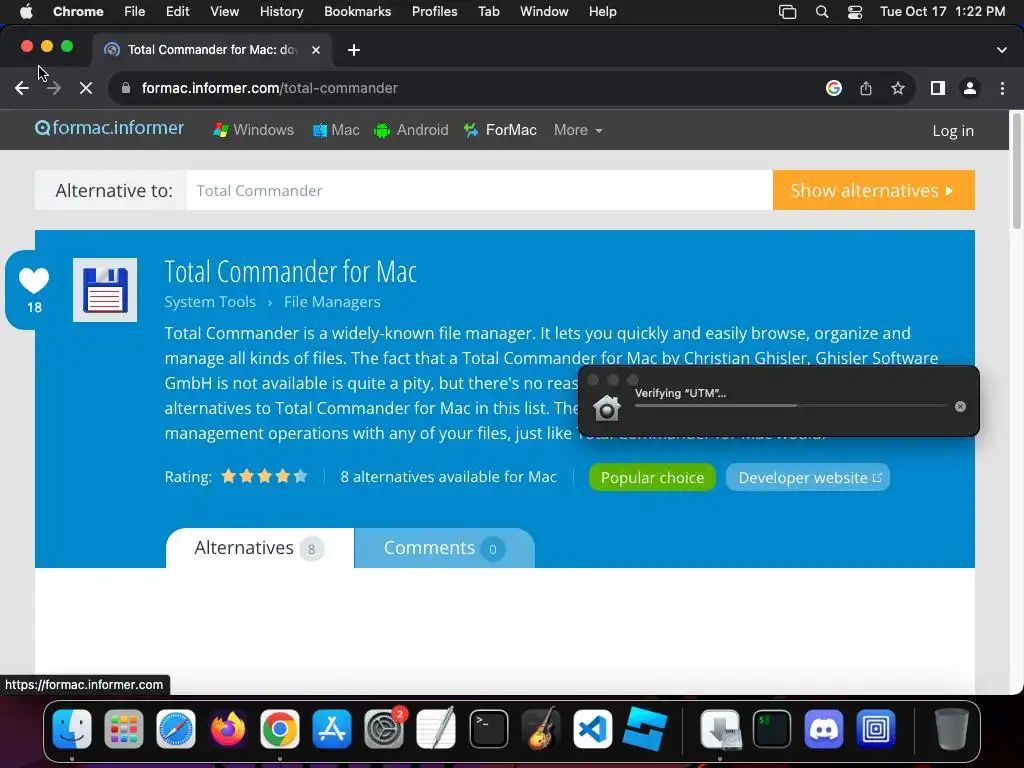Click the Alternative to search field

(x=479, y=190)
